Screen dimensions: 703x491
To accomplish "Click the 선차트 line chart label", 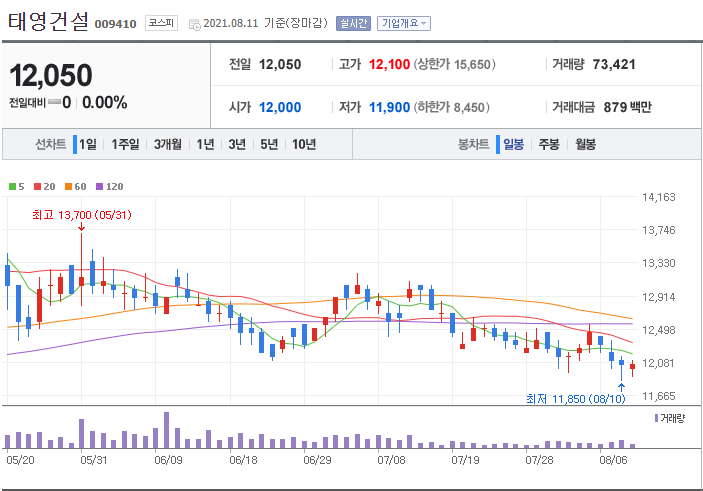I will click(x=51, y=144).
